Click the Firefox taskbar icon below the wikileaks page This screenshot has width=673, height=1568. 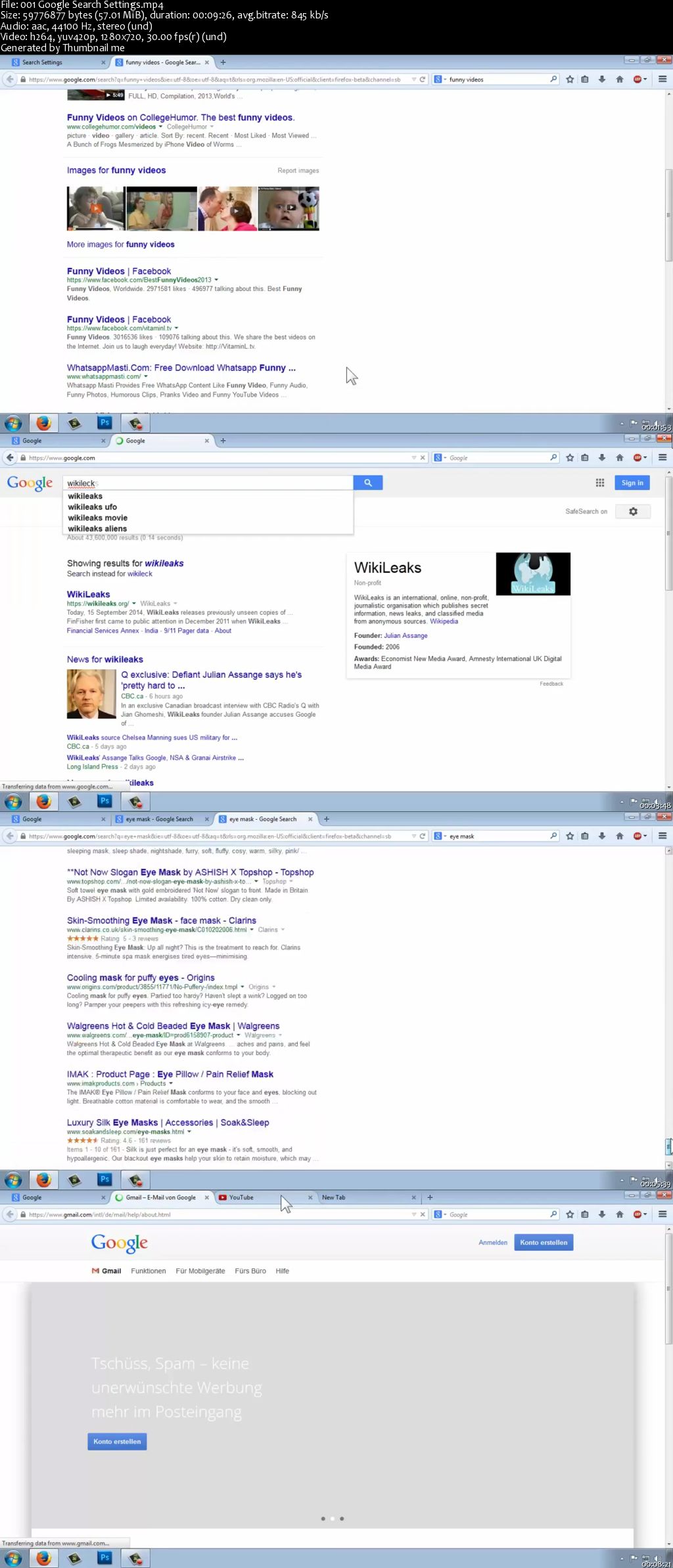44,801
